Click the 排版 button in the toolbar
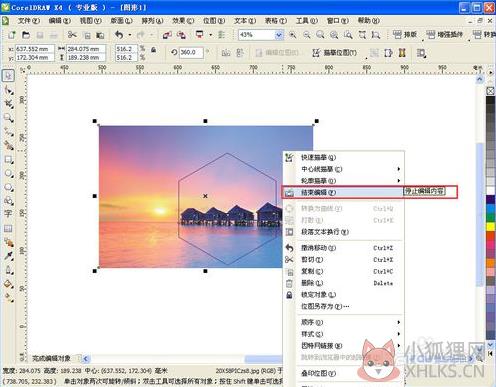 405,34
